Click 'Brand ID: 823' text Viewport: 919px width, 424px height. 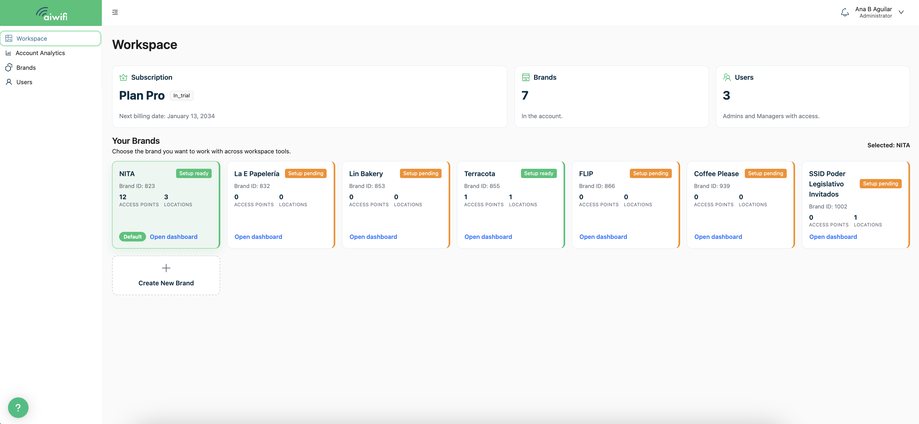137,186
